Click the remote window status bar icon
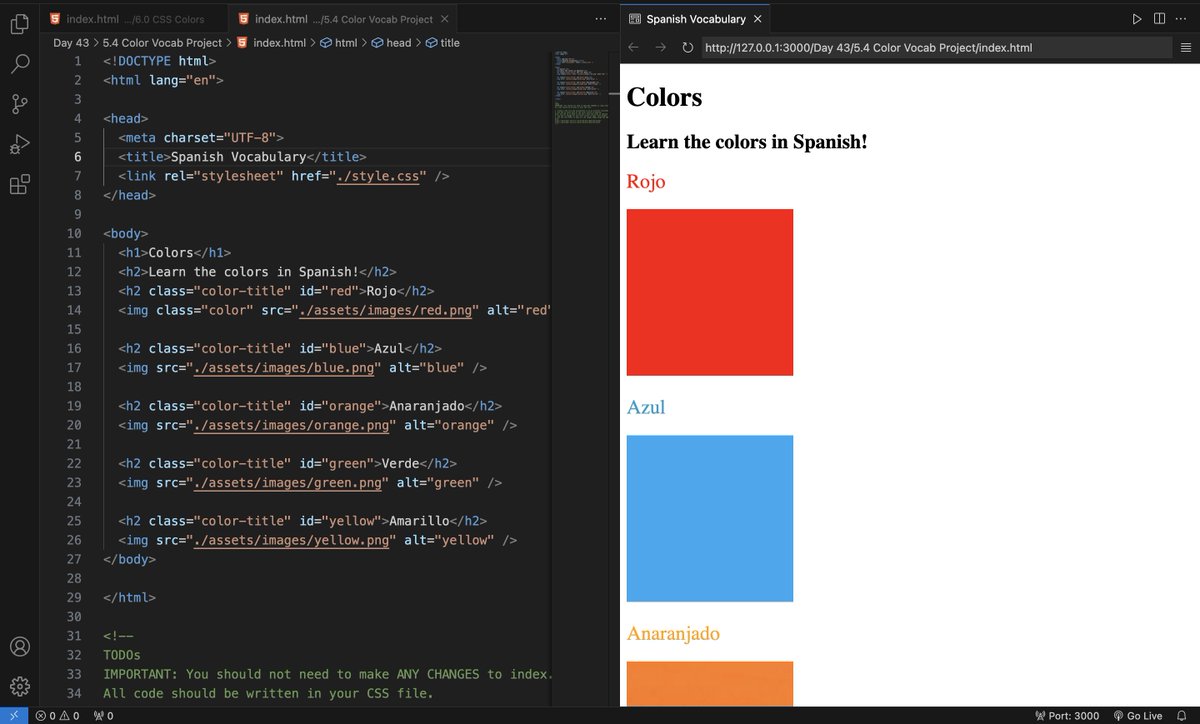The width and height of the screenshot is (1200, 724). (13, 716)
